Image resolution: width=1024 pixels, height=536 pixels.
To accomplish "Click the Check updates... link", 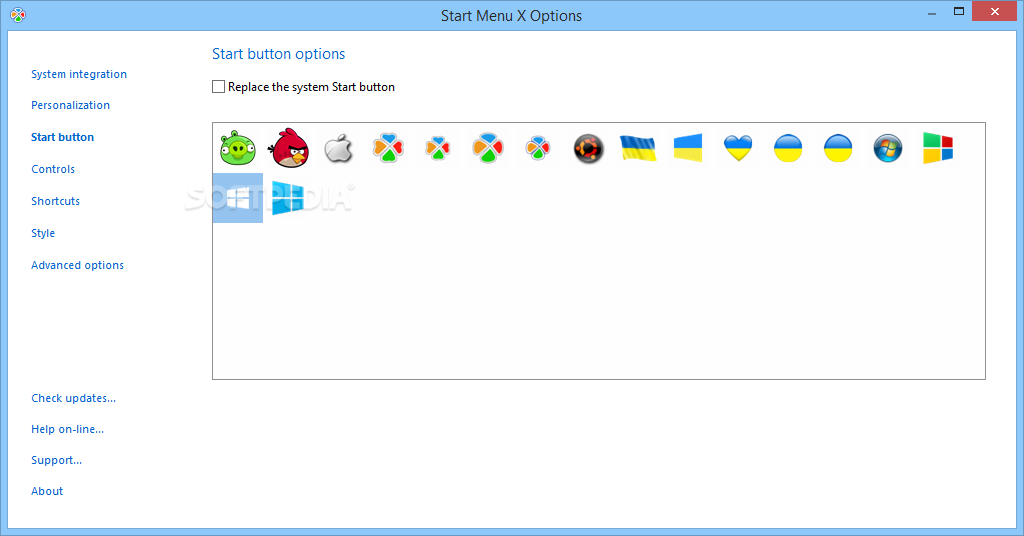I will pos(74,398).
